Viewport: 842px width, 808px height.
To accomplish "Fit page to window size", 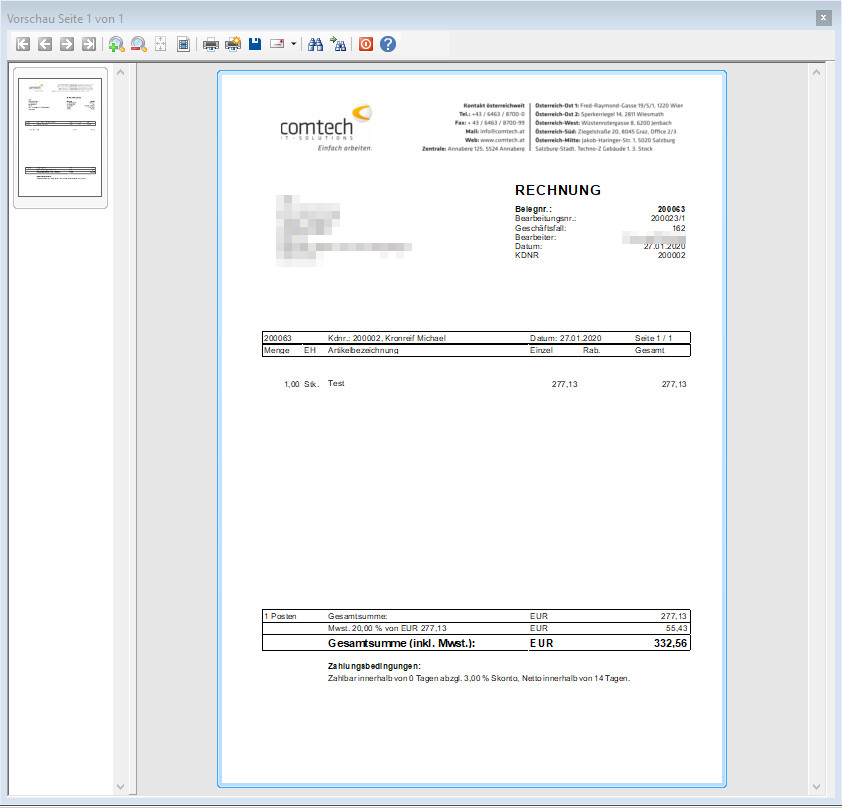I will 161,44.
